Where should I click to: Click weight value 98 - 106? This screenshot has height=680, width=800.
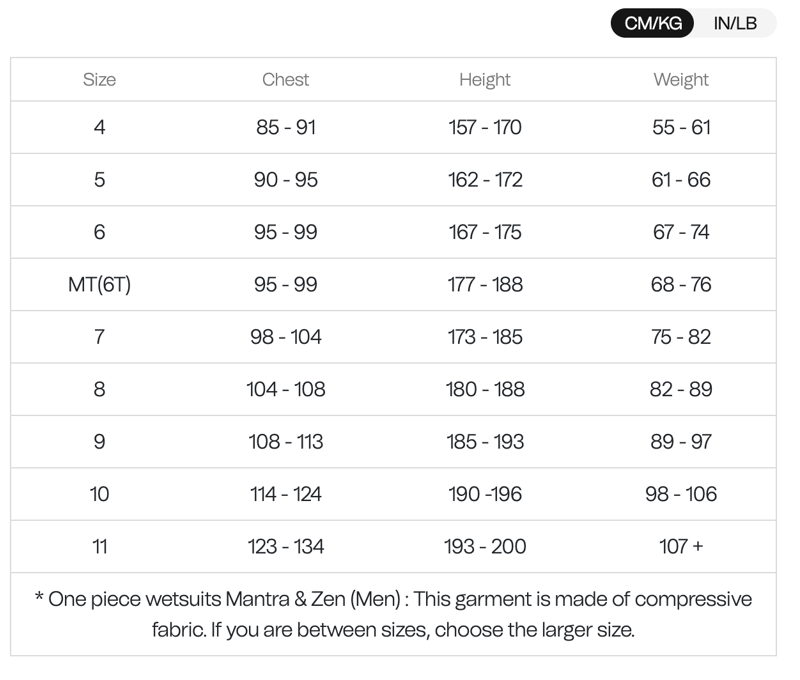pyautogui.click(x=681, y=494)
